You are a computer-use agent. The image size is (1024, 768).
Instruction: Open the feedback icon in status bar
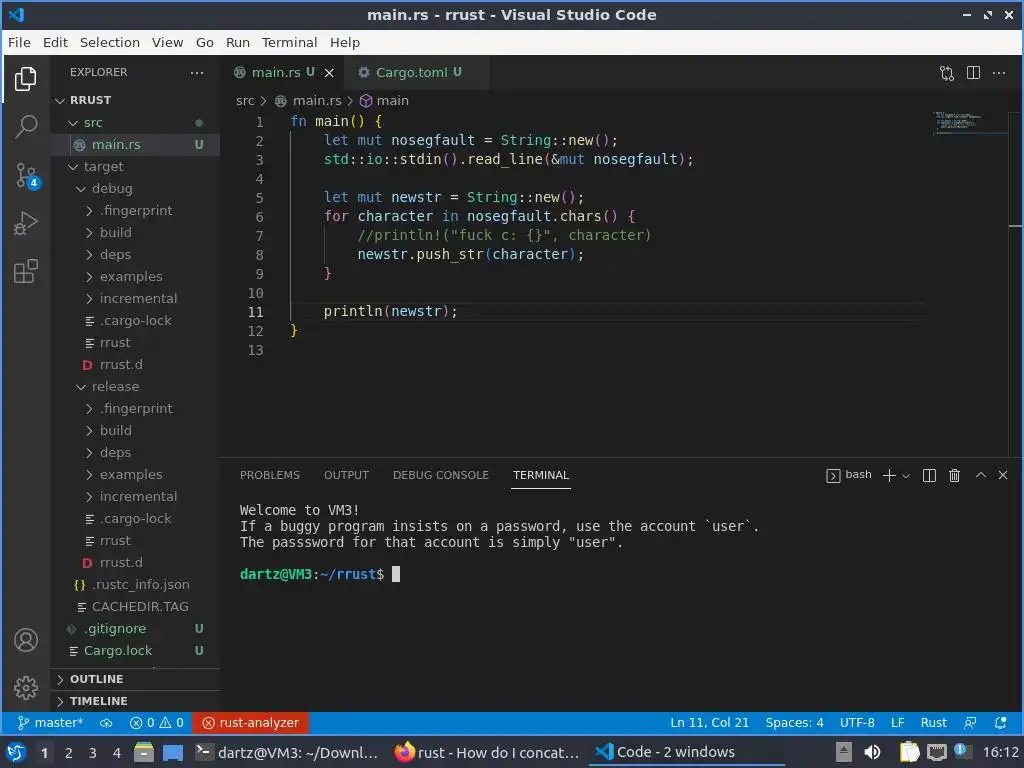pyautogui.click(x=970, y=723)
